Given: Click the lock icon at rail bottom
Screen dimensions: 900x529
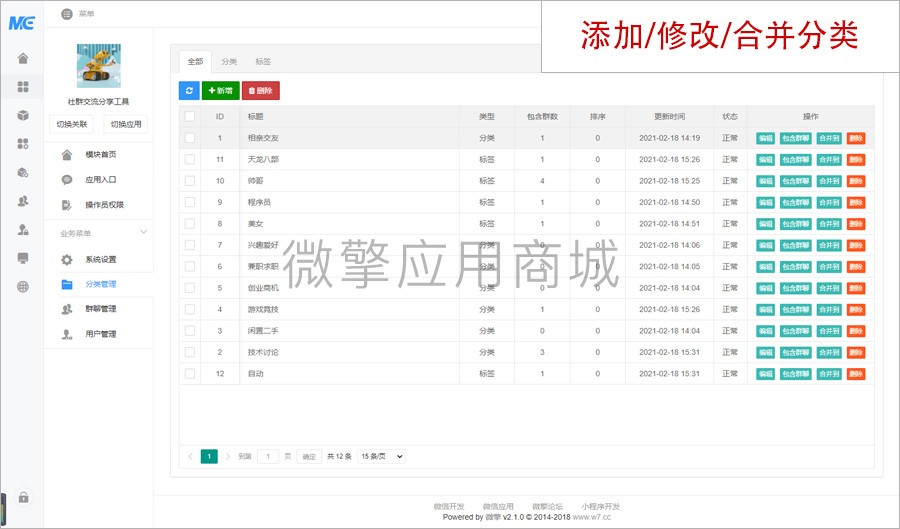Looking at the screenshot, I should pos(24,497).
